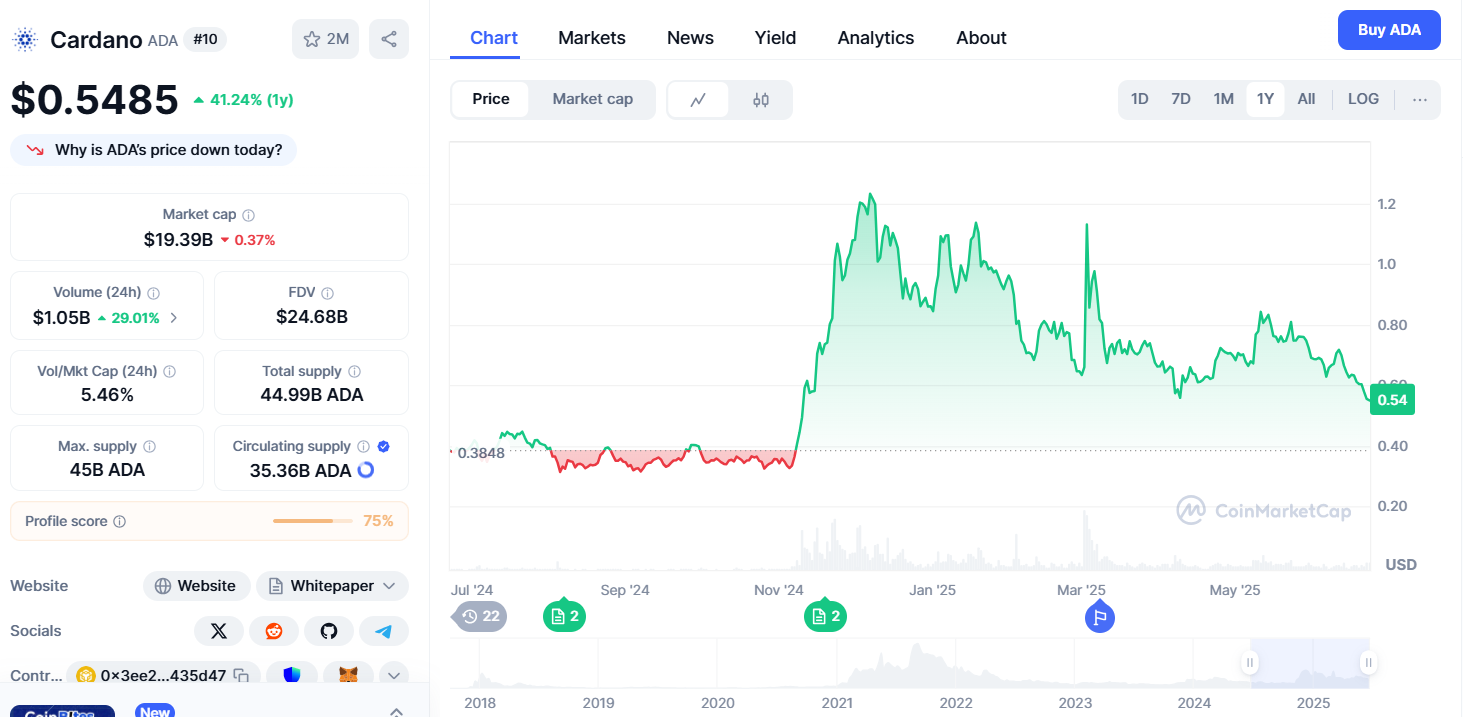1463x717 pixels.
Task: Open the Yield tab
Action: point(775,38)
